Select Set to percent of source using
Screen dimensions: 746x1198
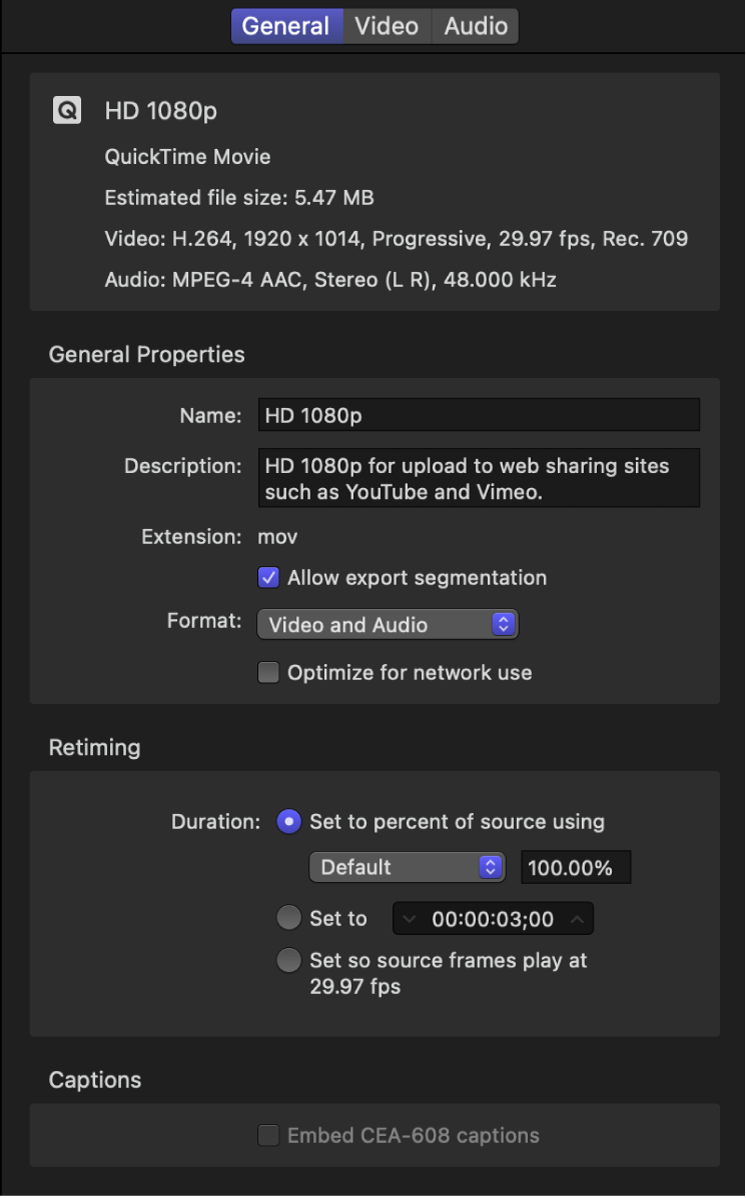288,821
